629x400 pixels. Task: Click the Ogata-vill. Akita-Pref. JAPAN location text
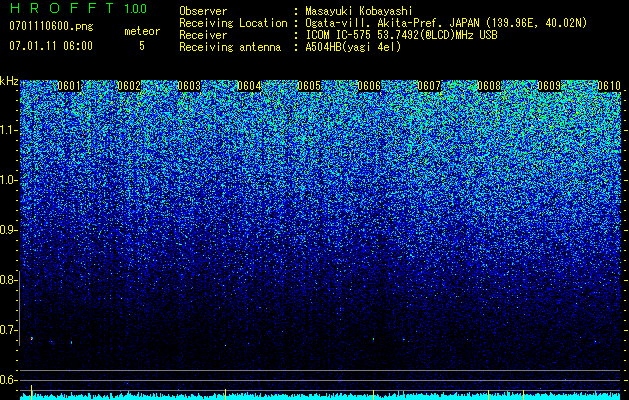[x=446, y=24]
